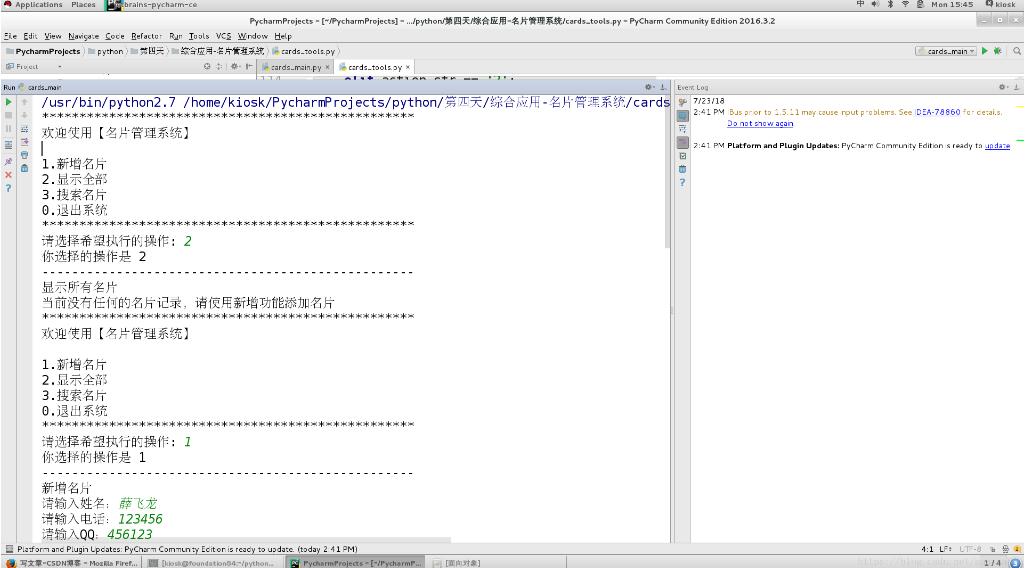Clear all Run console output with the trash icon
This screenshot has height=568, width=1025.
(24, 168)
